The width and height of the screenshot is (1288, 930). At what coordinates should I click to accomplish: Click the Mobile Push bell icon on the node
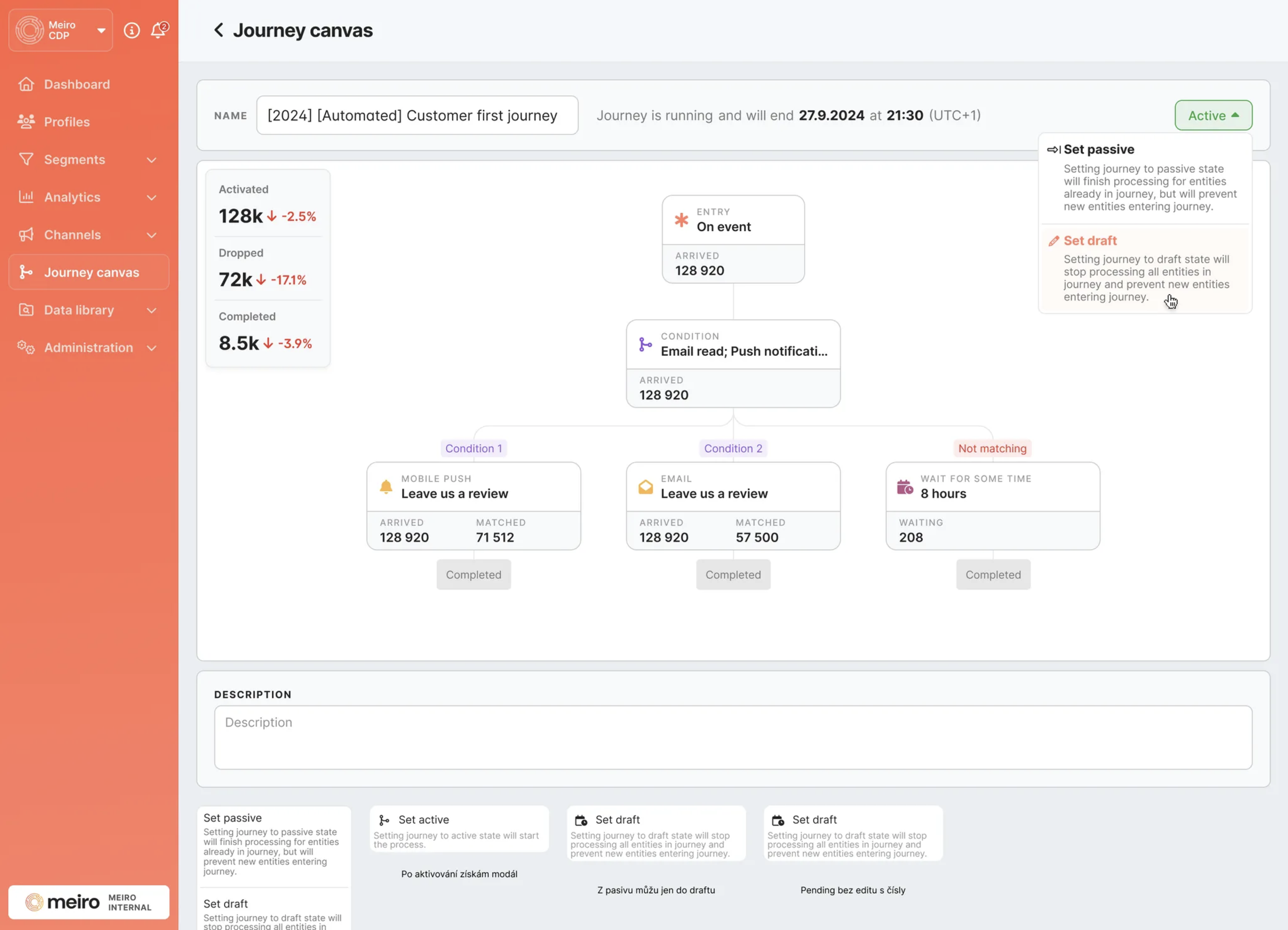[386, 486]
